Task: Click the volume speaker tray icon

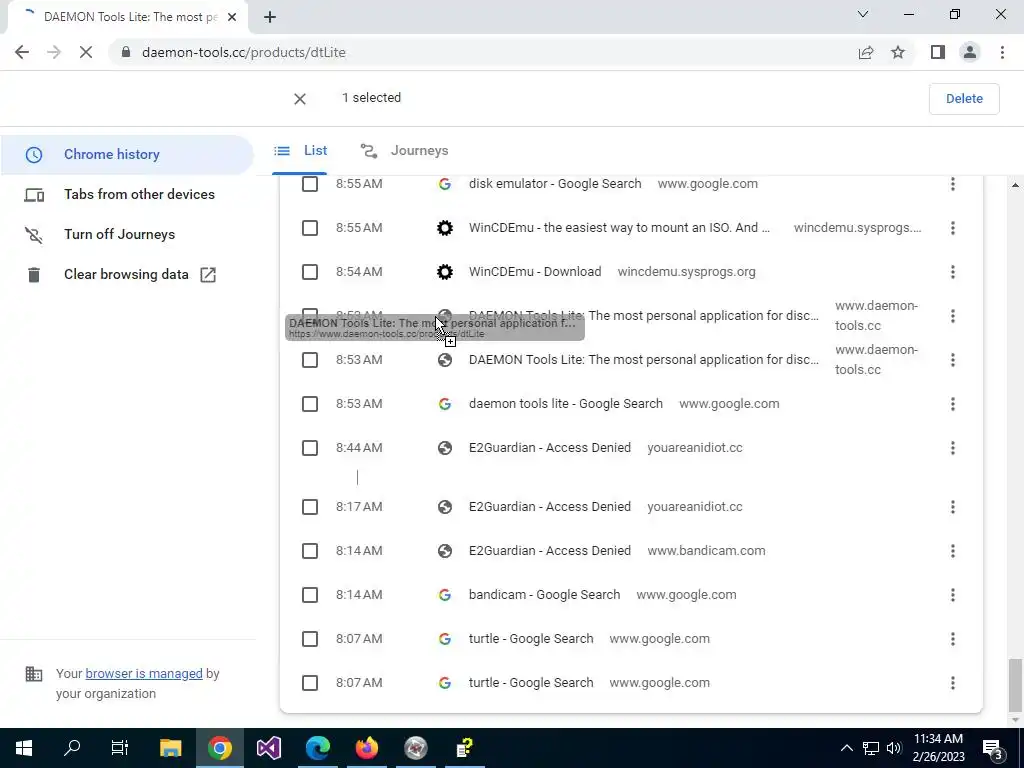Action: click(x=894, y=748)
